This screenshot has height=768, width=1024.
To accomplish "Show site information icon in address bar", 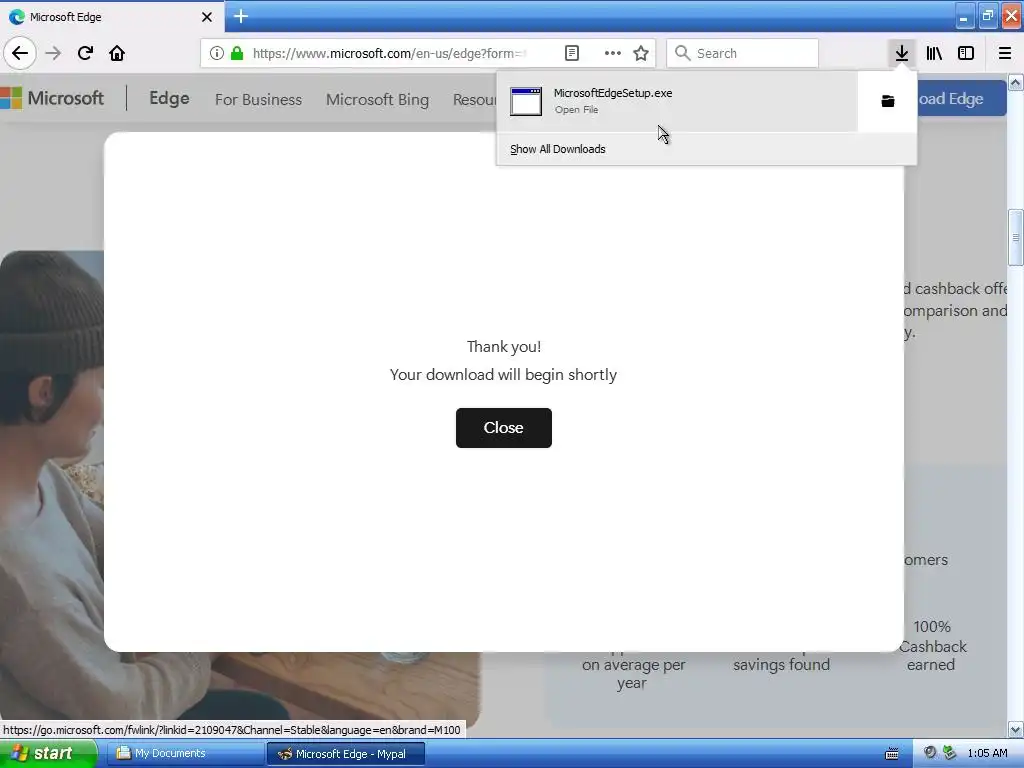I will 217,53.
